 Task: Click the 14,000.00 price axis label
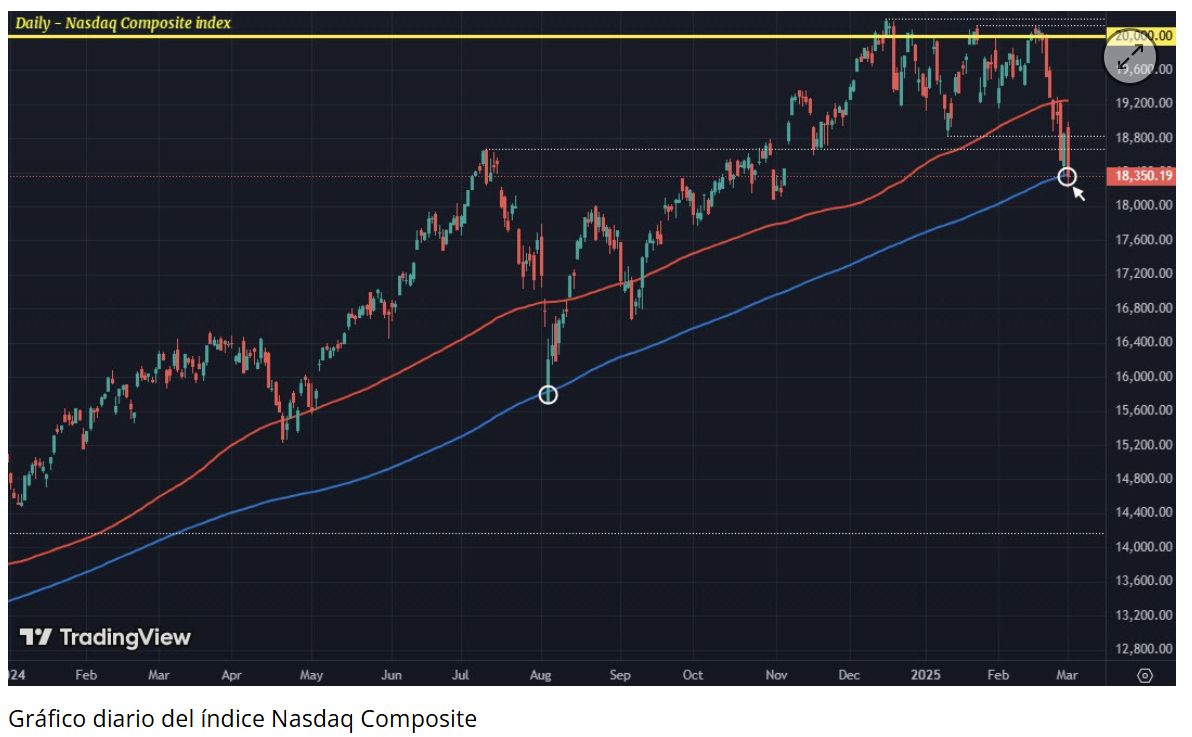1145,547
